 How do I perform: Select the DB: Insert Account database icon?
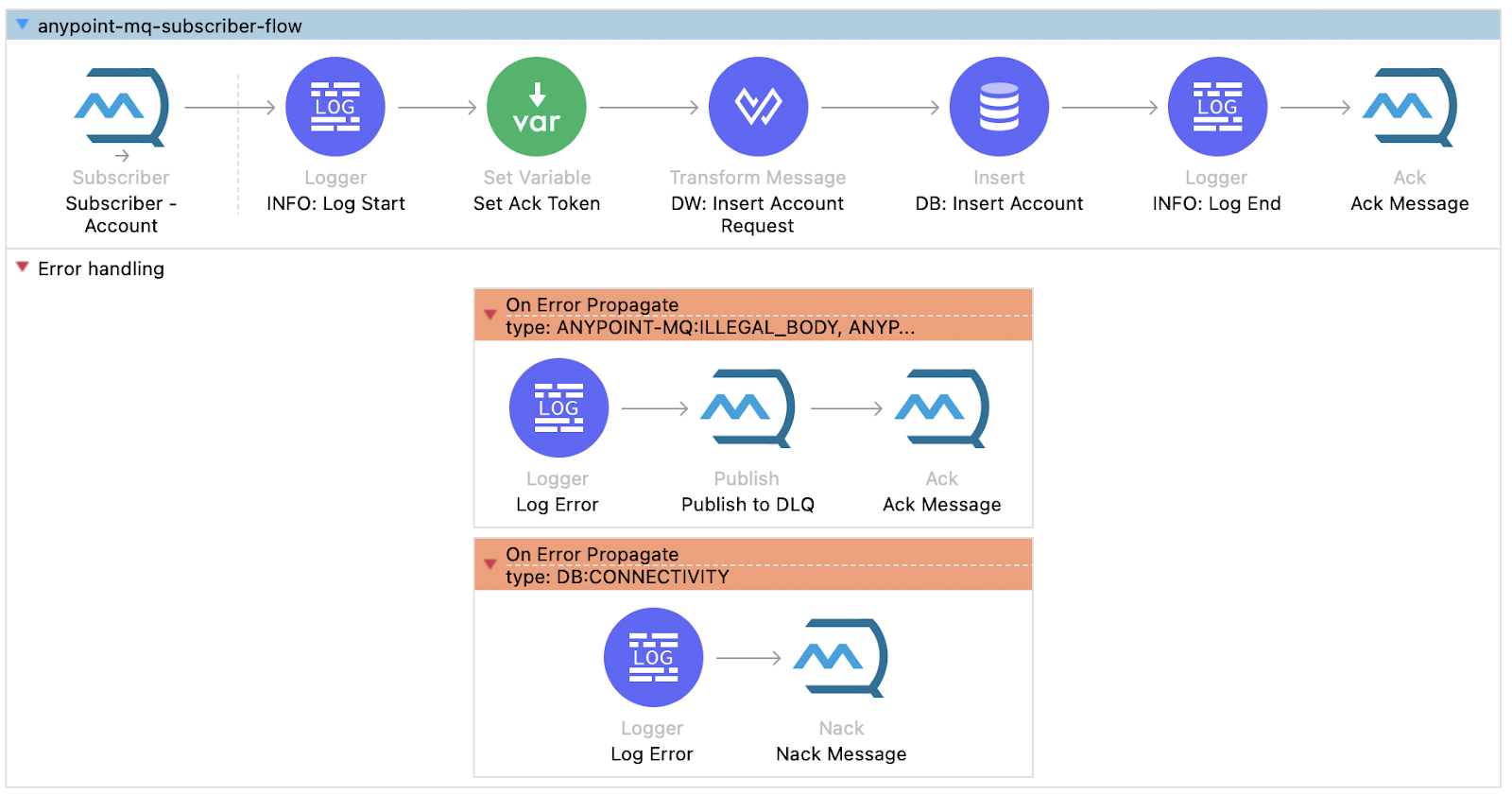[x=999, y=107]
